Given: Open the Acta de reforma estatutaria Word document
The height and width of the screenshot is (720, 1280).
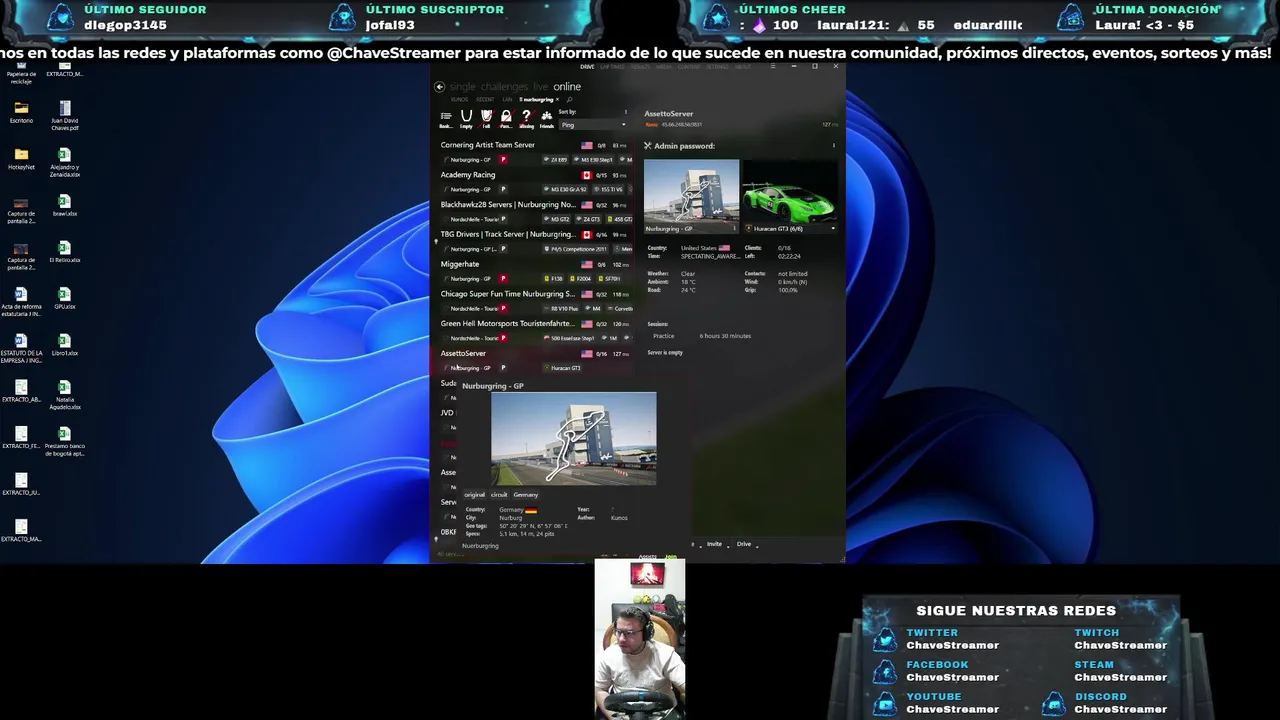Looking at the screenshot, I should coord(21,302).
